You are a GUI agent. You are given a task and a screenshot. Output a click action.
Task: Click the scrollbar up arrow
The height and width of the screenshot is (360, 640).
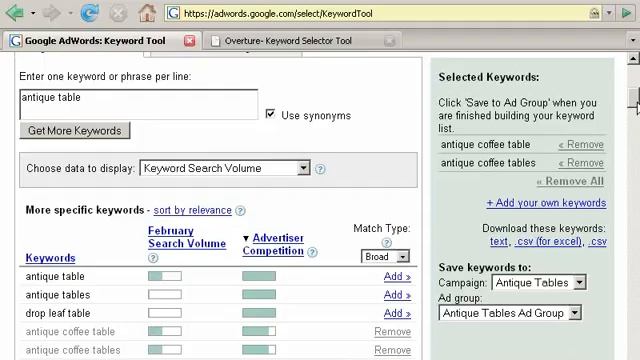click(x=633, y=59)
